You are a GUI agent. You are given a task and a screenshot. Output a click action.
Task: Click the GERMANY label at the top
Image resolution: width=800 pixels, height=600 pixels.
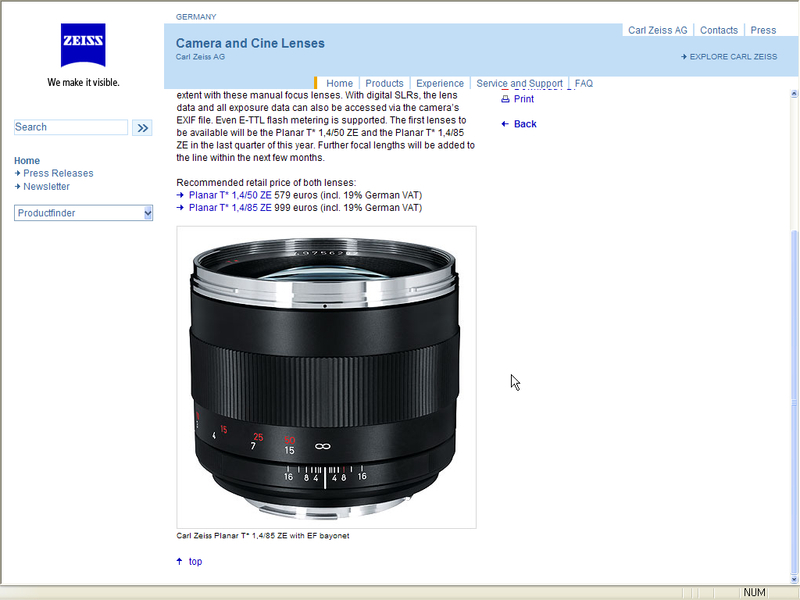(x=196, y=17)
